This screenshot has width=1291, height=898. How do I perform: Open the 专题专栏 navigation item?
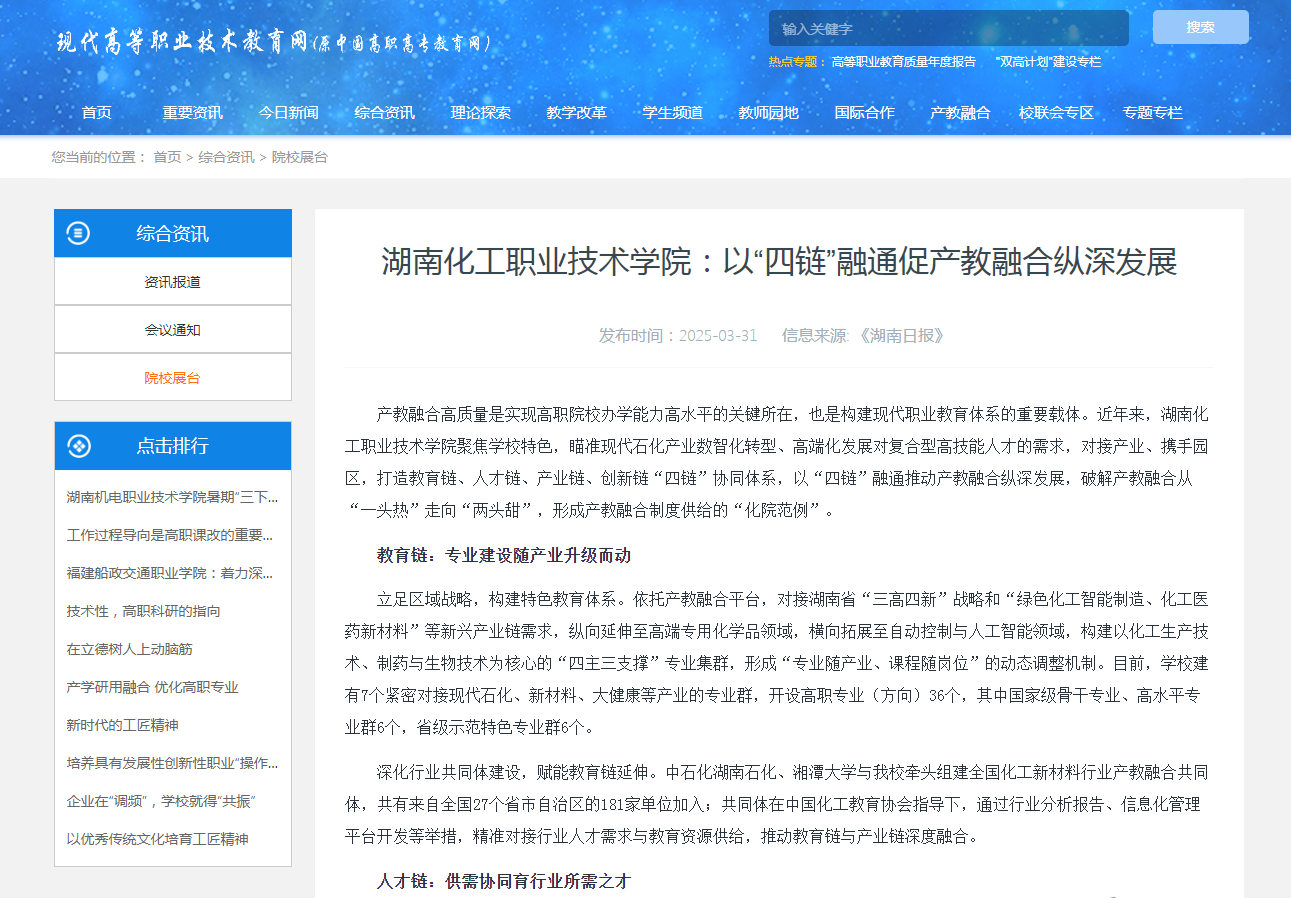coord(1152,113)
